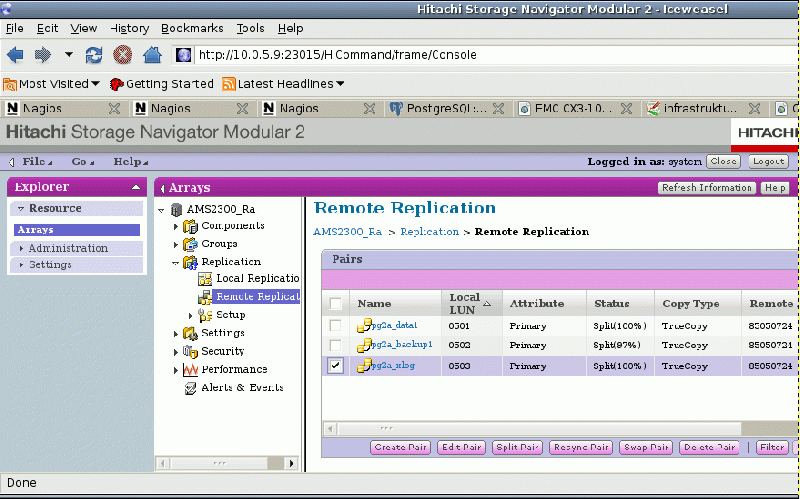Open the browser Help menu
The width and height of the screenshot is (800, 499).
pos(291,29)
